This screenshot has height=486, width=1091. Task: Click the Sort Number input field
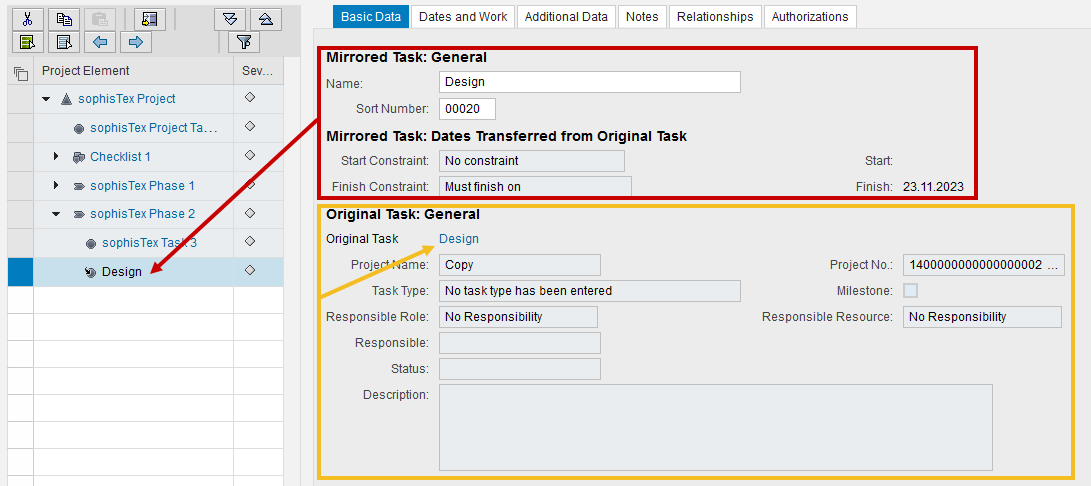pyautogui.click(x=467, y=109)
